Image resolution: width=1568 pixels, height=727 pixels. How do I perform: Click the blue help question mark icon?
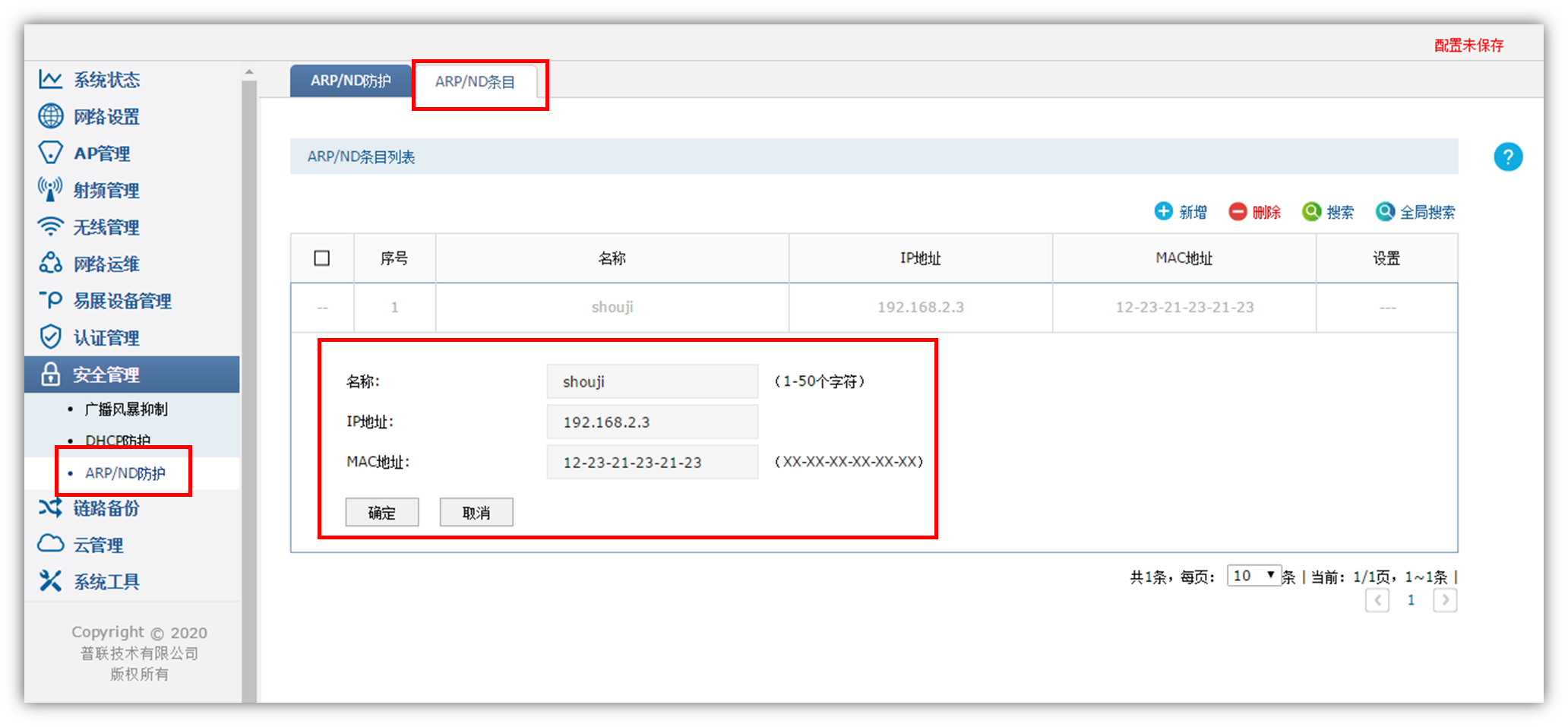[1508, 157]
